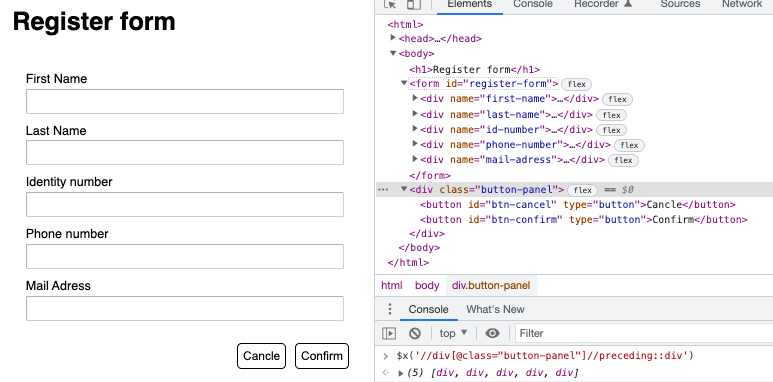
Task: Click the Cancle button on the form
Action: point(261,356)
